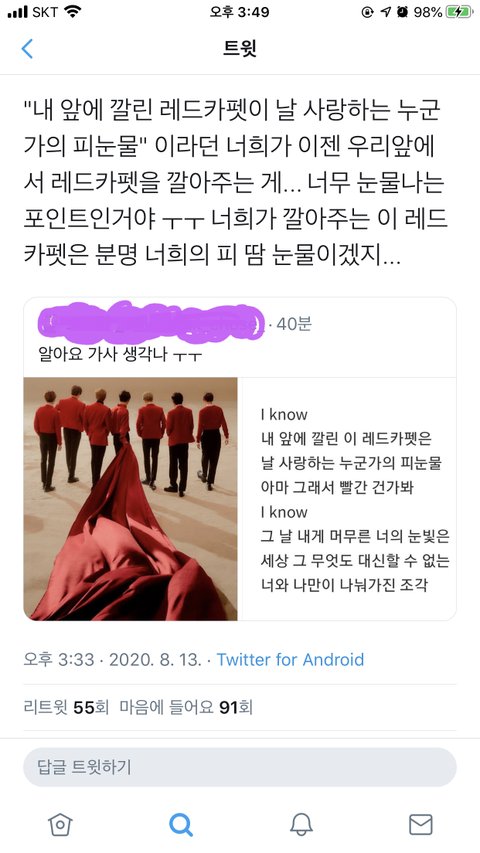Tap the reply tweet input field

pos(239,767)
